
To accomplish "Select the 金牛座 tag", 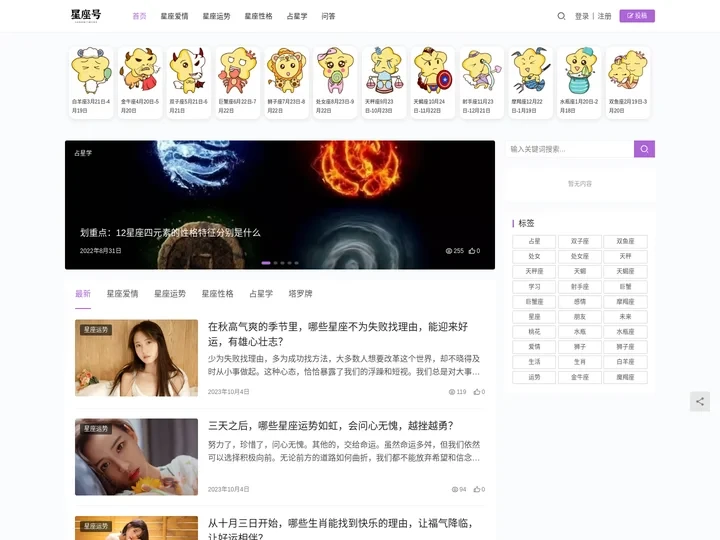I will (x=580, y=377).
